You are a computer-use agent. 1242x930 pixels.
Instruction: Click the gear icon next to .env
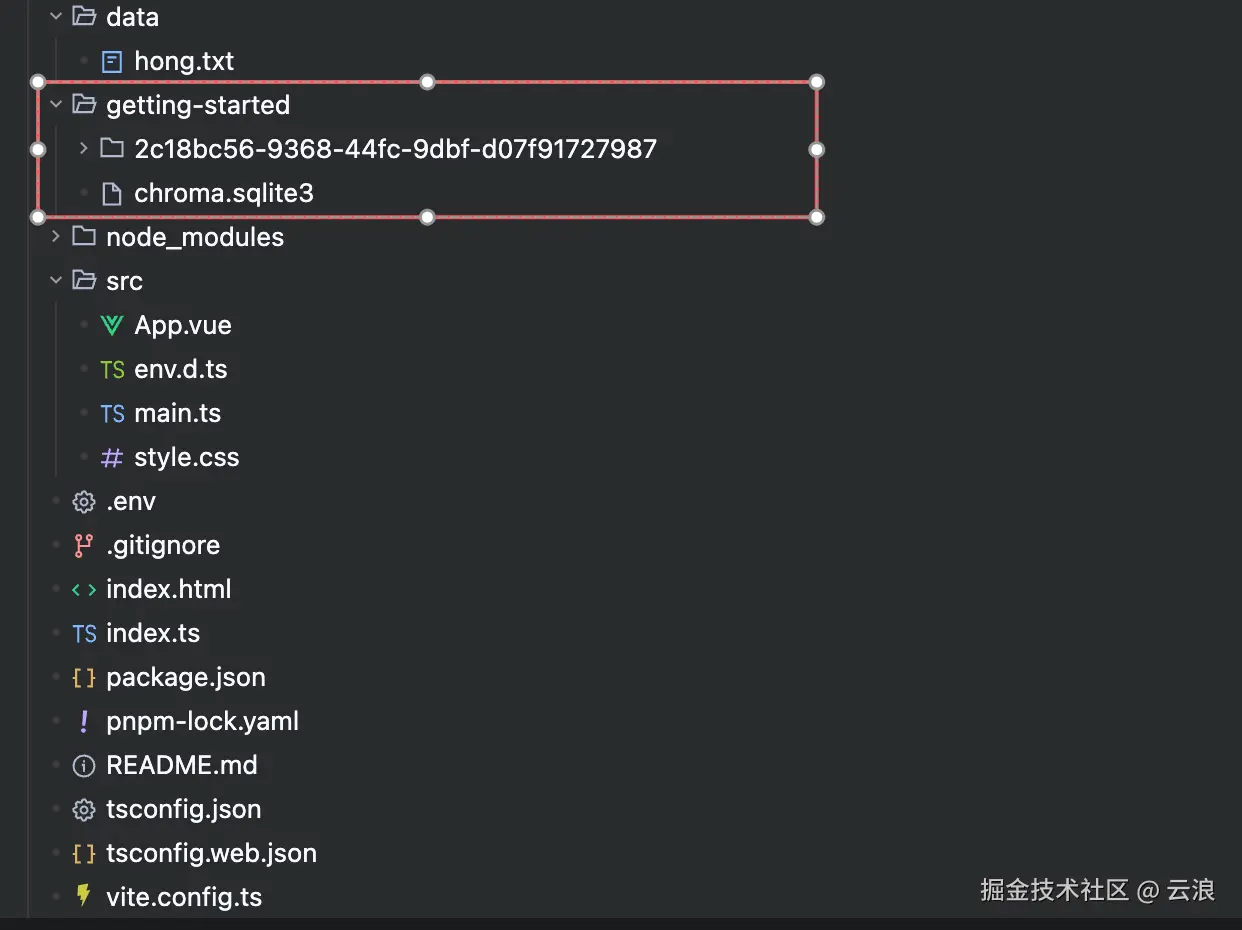click(x=84, y=502)
